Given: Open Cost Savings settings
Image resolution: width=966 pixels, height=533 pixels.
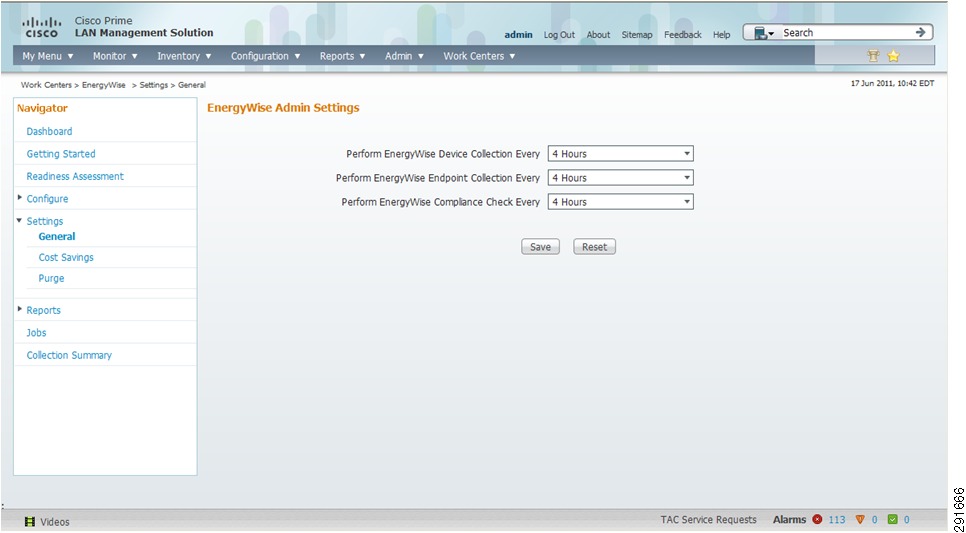Looking at the screenshot, I should coord(66,258).
